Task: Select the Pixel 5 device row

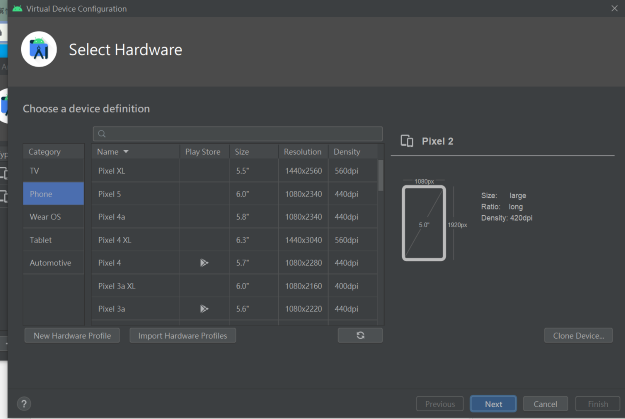Action: tap(234, 194)
